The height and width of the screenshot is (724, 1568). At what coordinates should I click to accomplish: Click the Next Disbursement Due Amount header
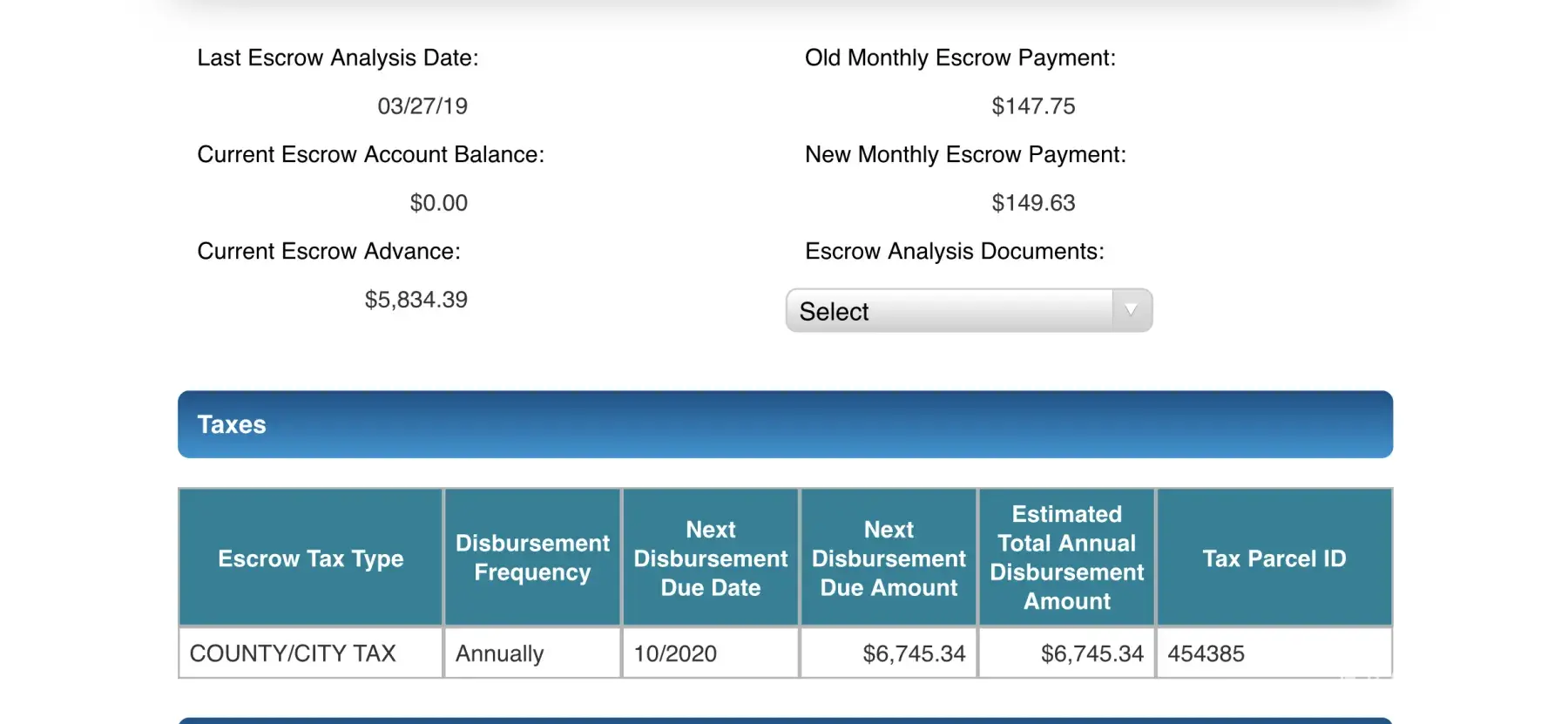[889, 558]
